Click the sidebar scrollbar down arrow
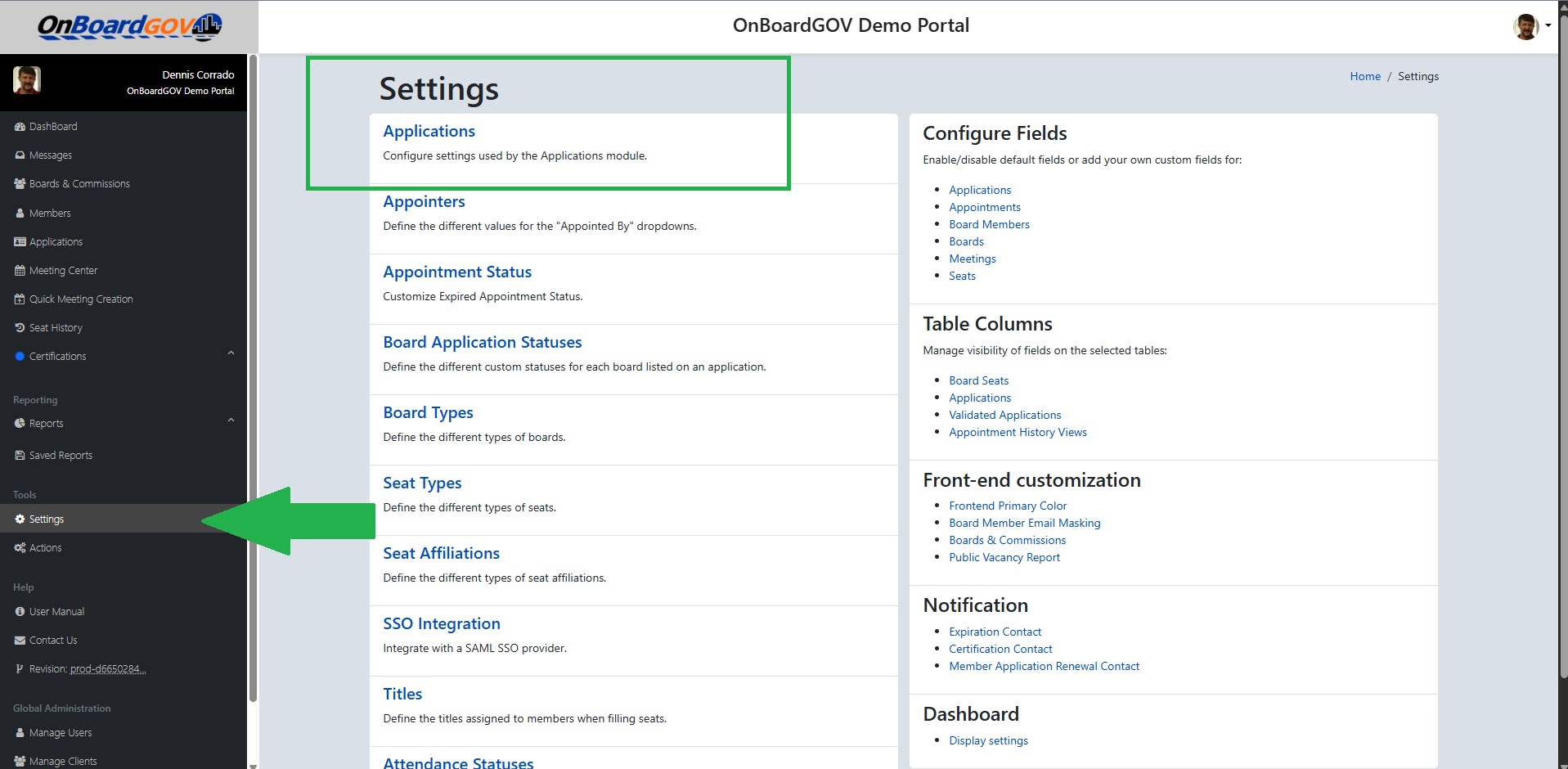This screenshot has width=1568, height=769. tap(253, 766)
